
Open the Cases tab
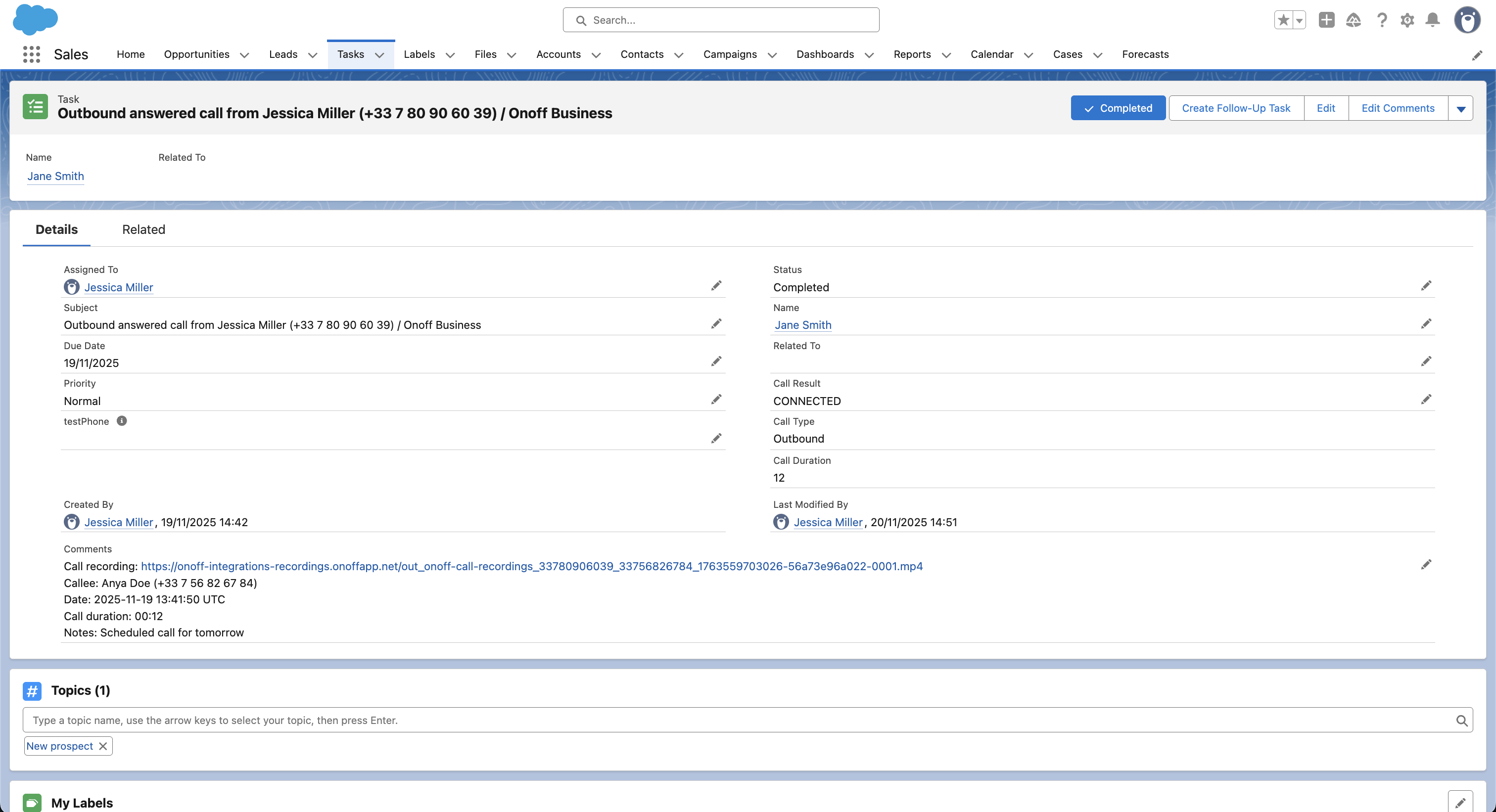point(1068,54)
